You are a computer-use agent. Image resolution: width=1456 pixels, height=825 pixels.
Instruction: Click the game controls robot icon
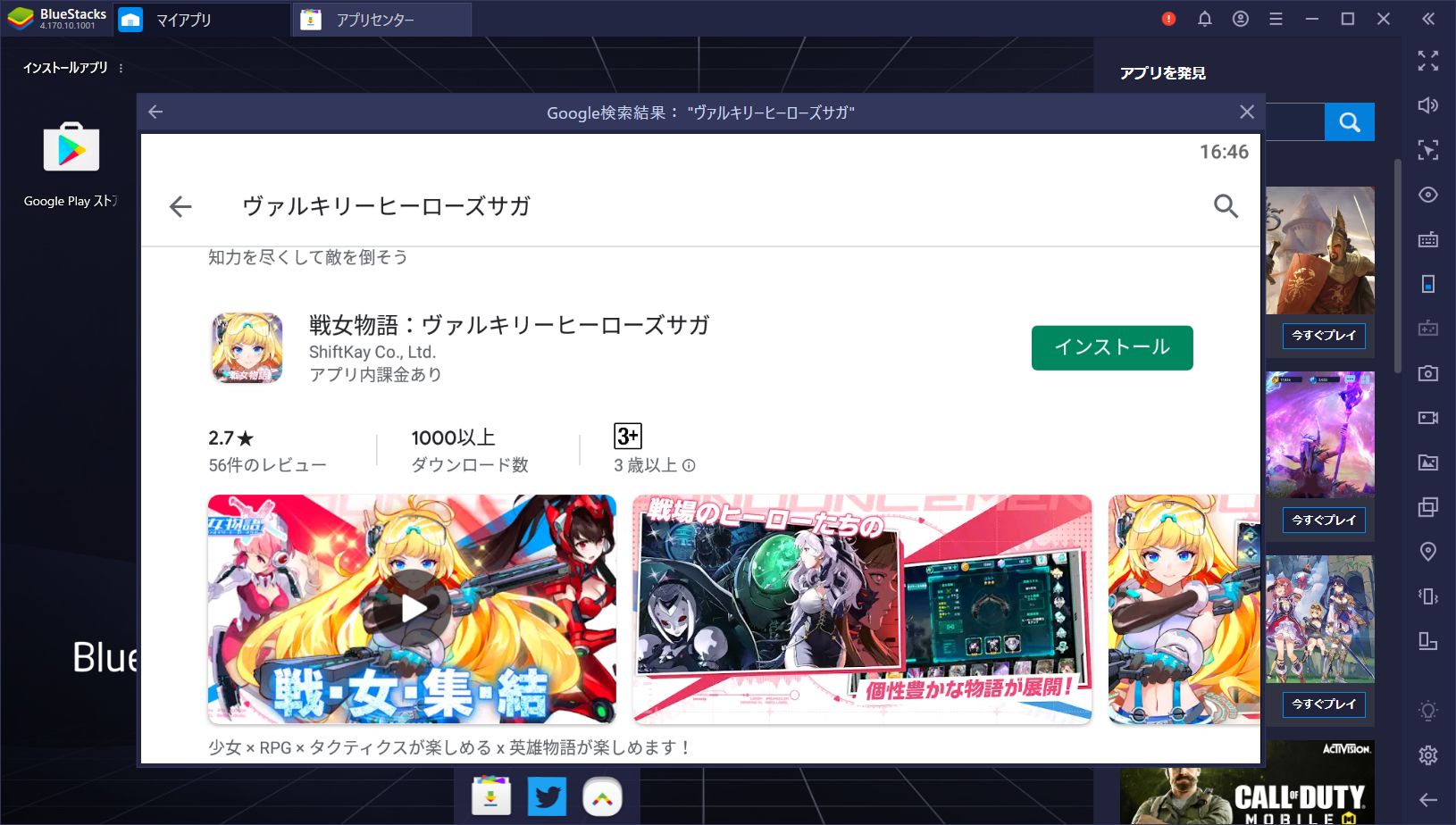point(1428,329)
